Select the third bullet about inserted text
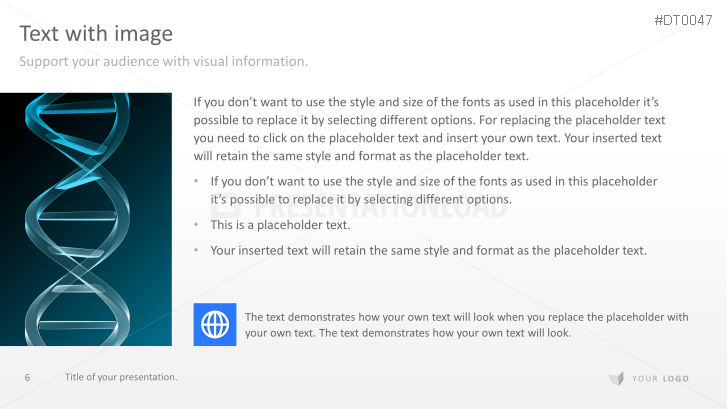 [428, 250]
